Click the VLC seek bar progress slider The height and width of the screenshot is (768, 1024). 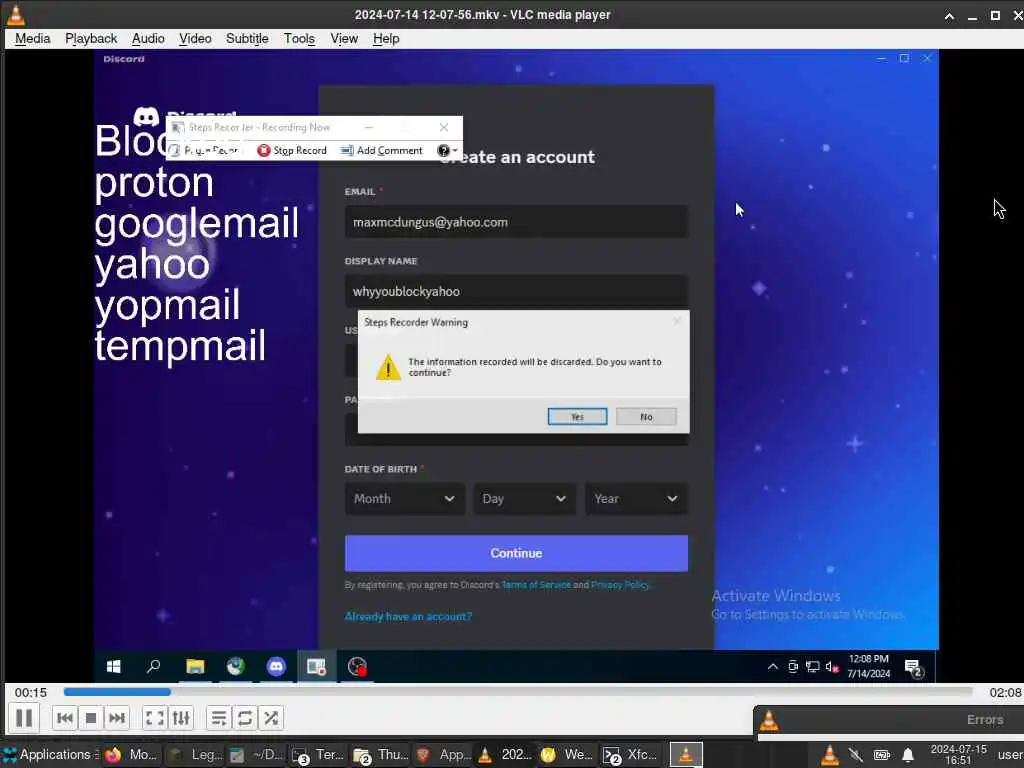click(518, 692)
